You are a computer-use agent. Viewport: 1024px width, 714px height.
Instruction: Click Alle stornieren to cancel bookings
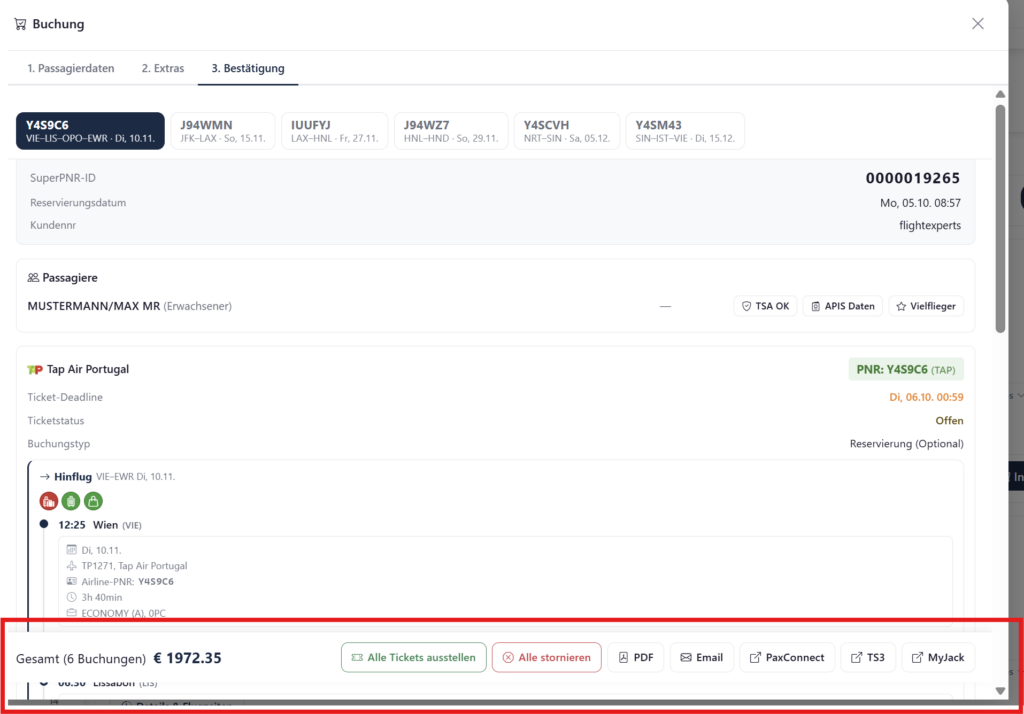click(x=547, y=657)
